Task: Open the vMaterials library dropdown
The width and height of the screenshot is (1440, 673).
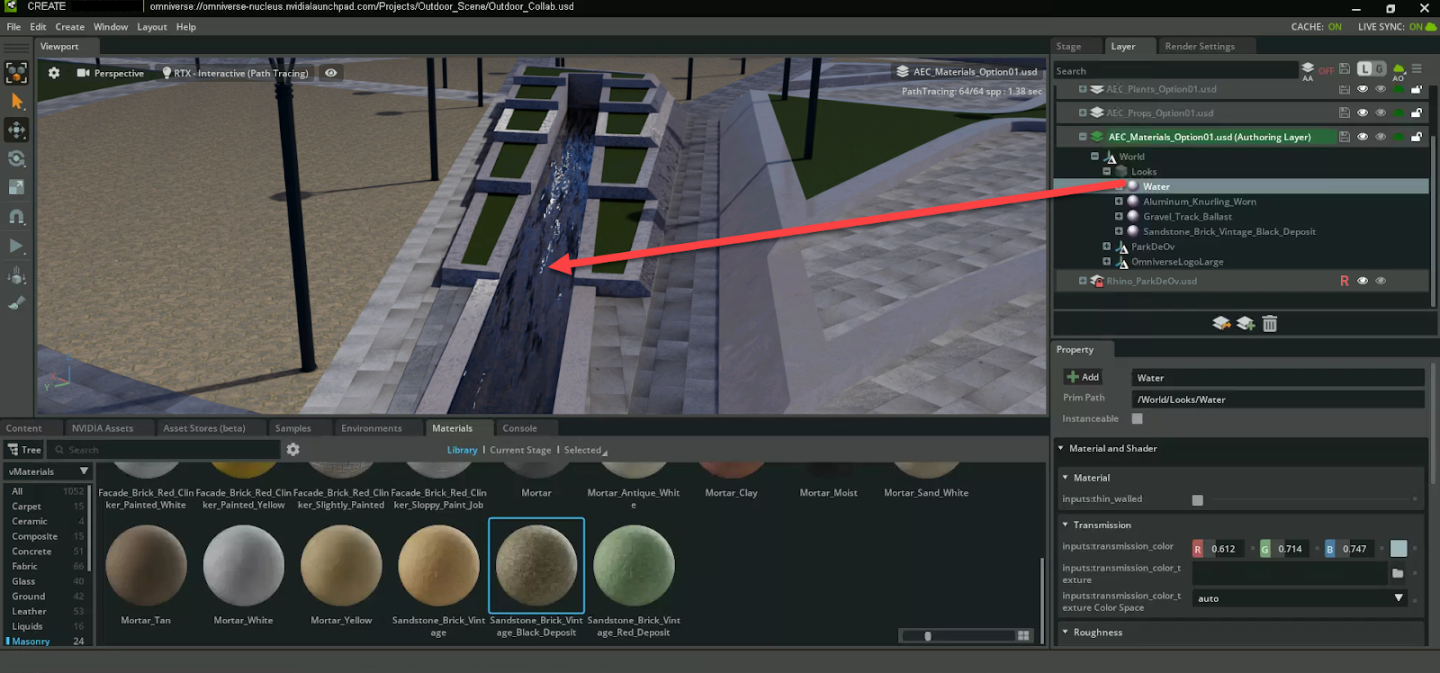Action: coord(49,471)
